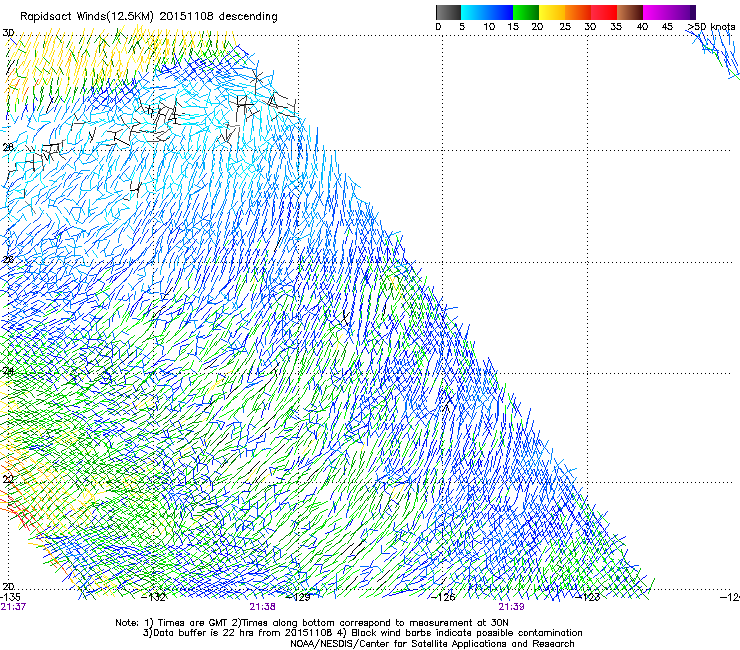
Task: Click the legend tick label 10
Action: pyautogui.click(x=489, y=27)
